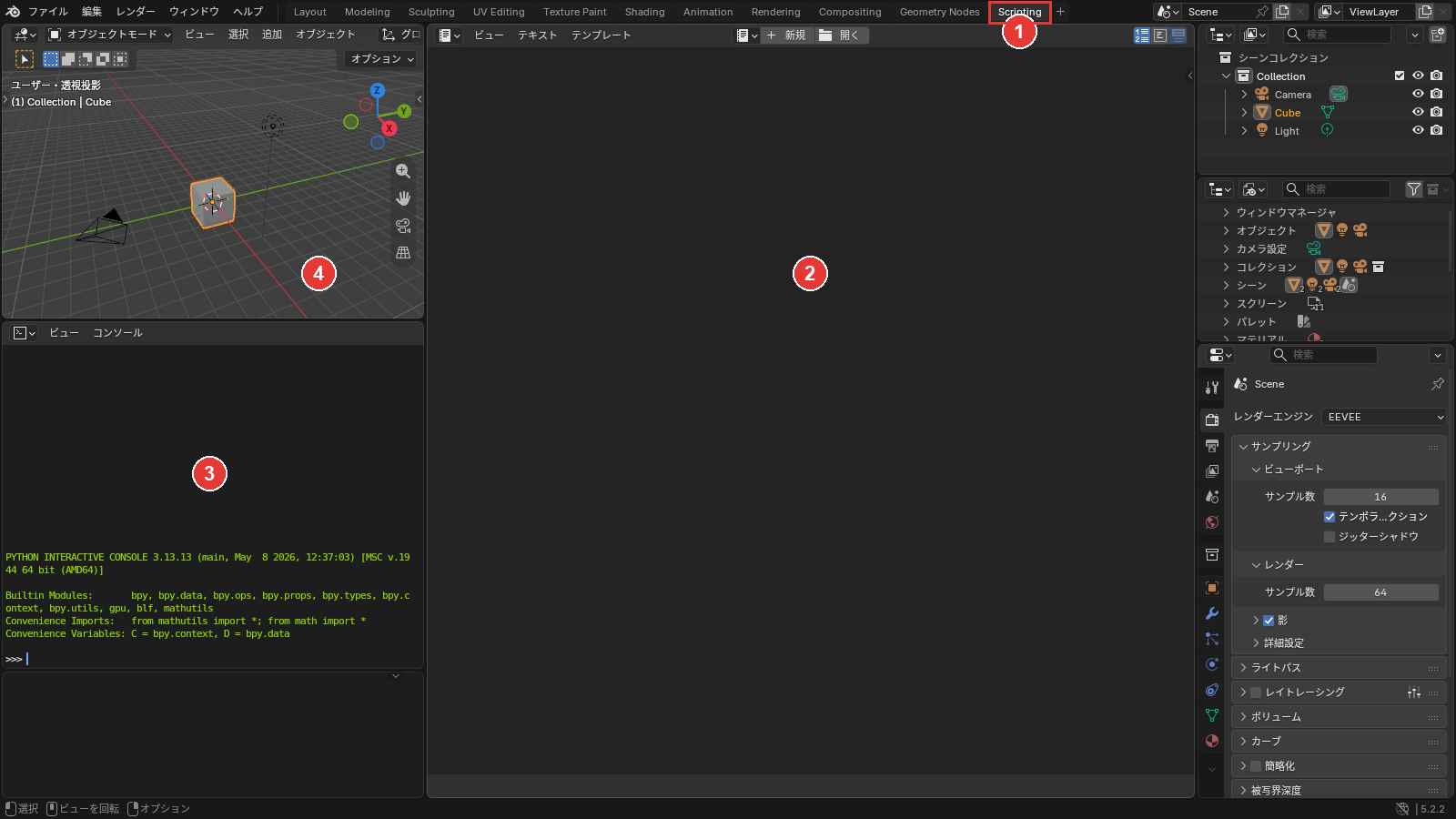Screen dimensions: 1456x819
Task: Open the Object properties orange square icon
Action: click(1212, 588)
